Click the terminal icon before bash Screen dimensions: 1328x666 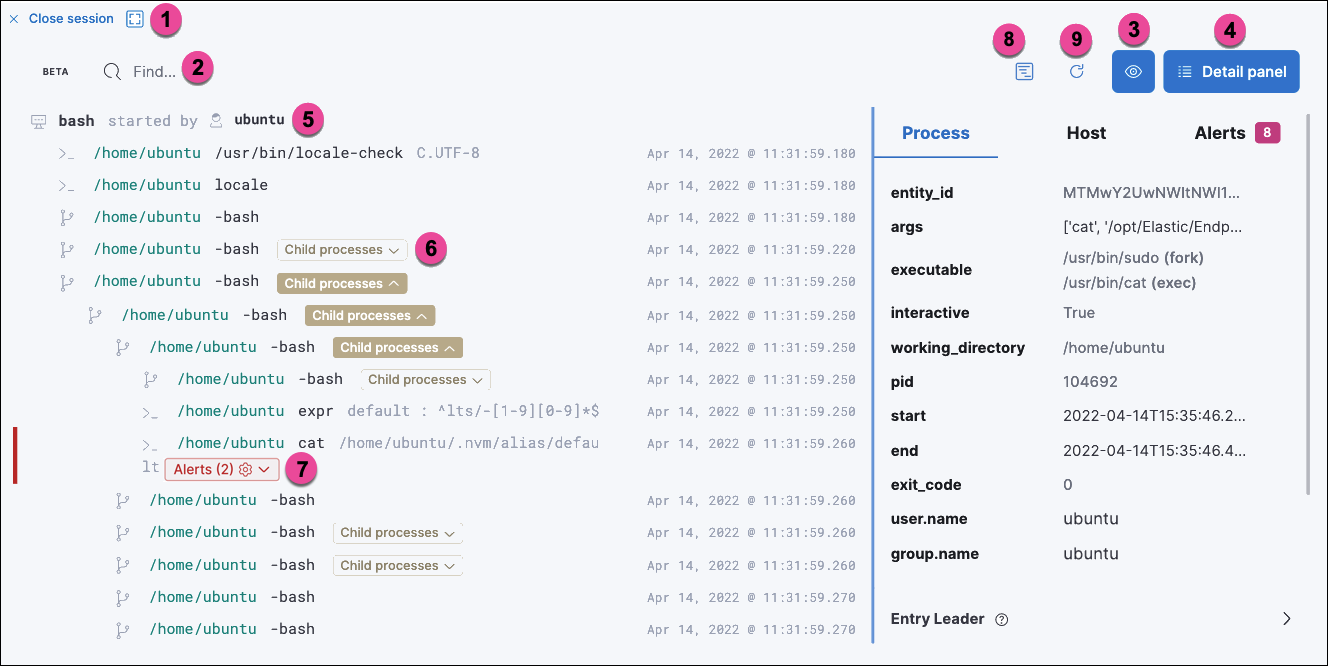click(x=37, y=120)
